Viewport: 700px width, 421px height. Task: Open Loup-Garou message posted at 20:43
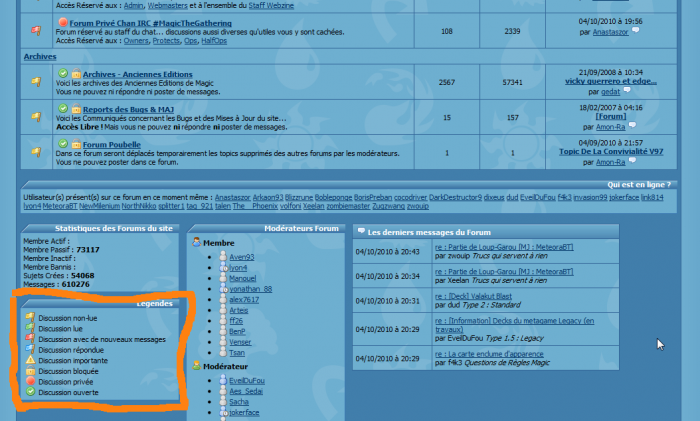click(504, 247)
